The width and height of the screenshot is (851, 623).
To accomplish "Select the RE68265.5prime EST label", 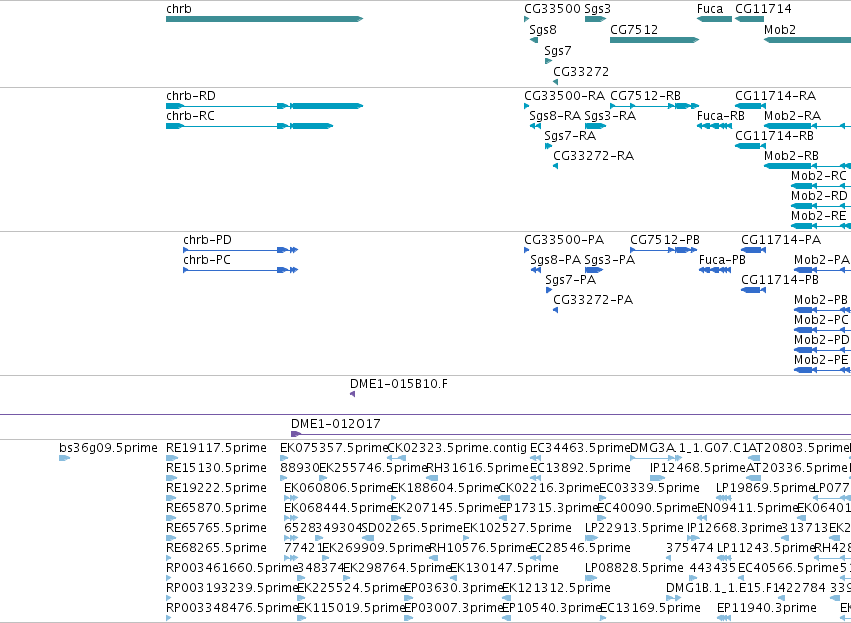I will 216,548.
